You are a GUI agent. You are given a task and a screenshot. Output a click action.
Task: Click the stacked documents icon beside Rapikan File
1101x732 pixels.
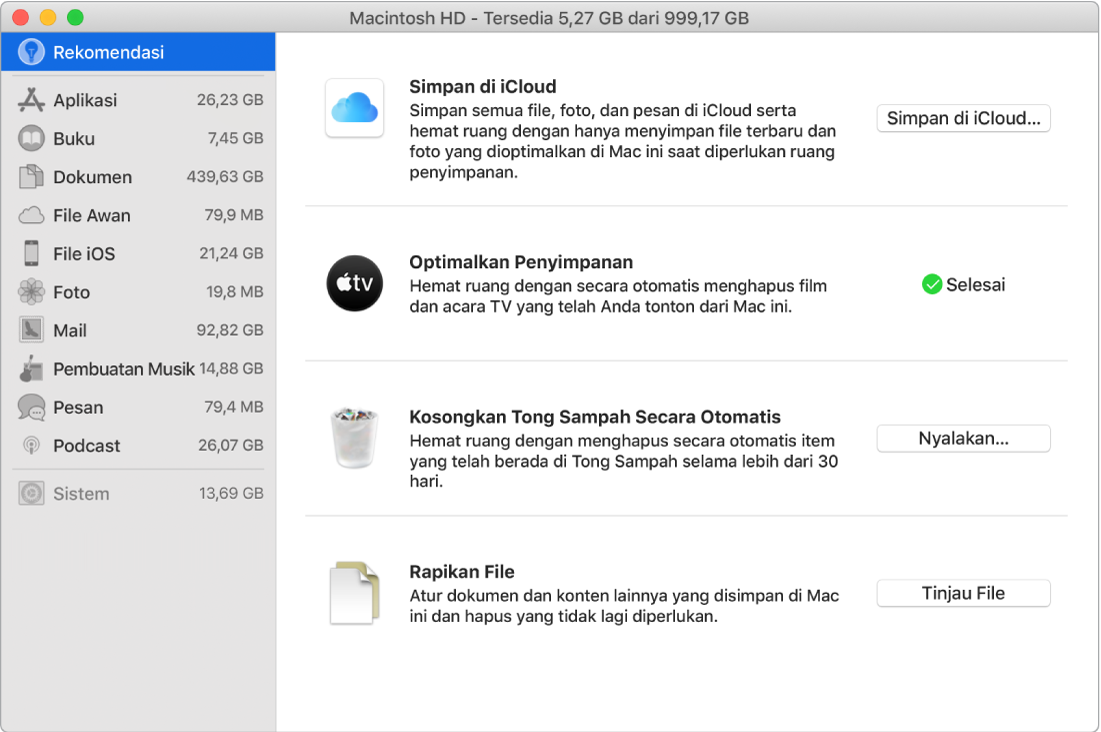[355, 592]
